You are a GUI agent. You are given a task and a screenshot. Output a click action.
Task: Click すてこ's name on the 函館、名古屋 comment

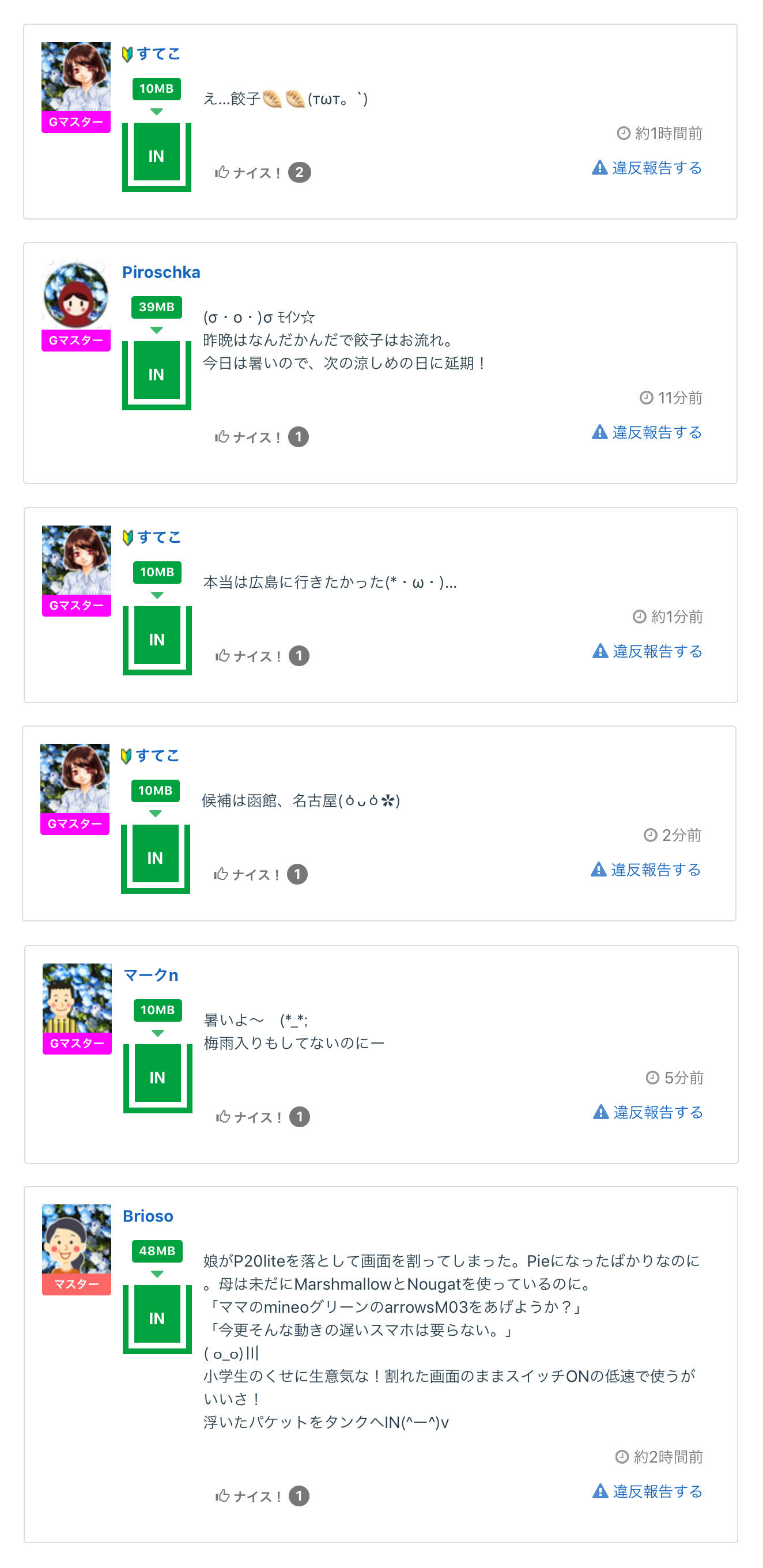[x=157, y=755]
